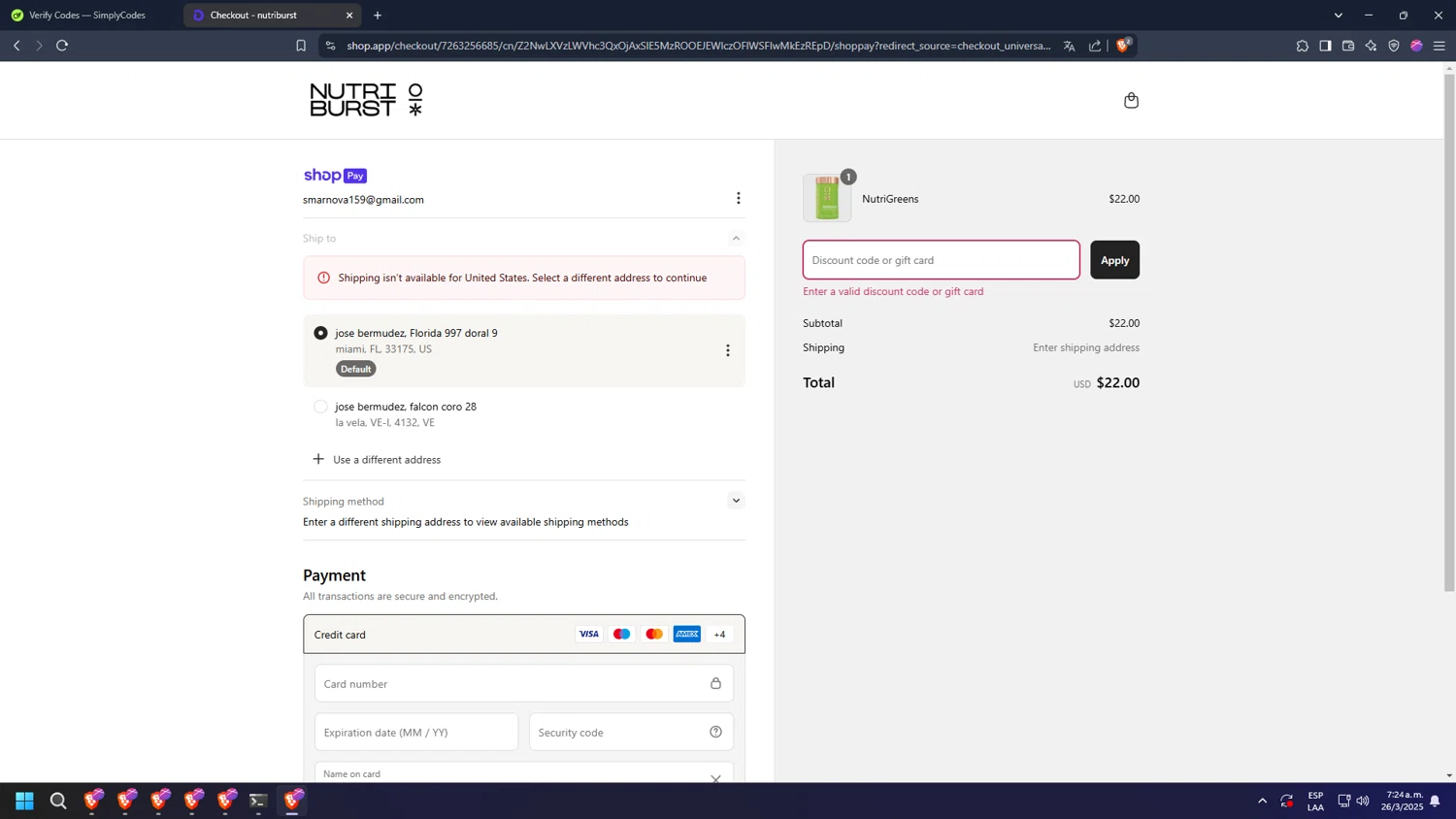This screenshot has height=819, width=1456.
Task: Apply the discount code
Action: 1114,260
